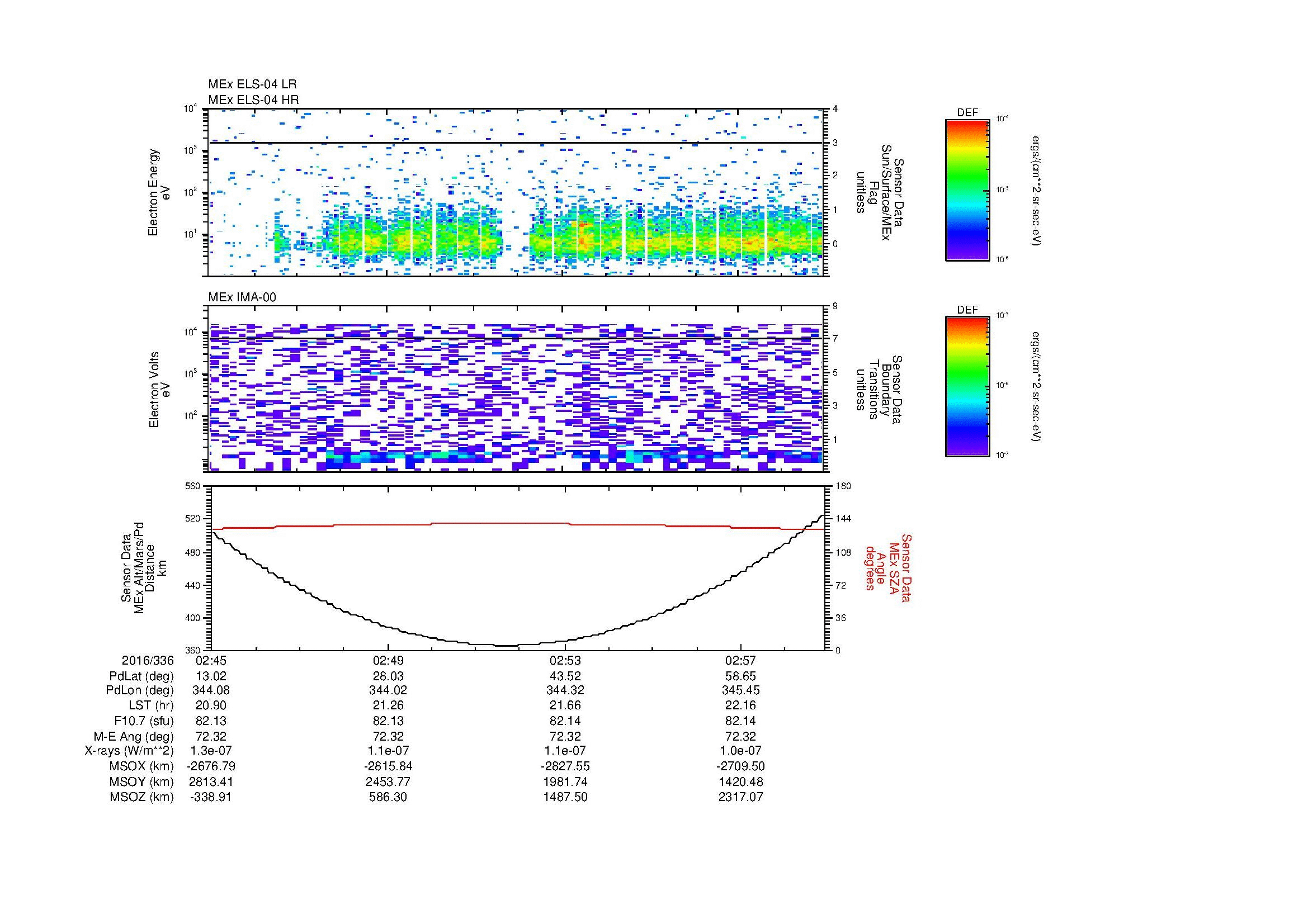Viewport: 1308px width, 924px height.
Task: Click the 'MEx ELS-04 HR' title text
Action: pos(253,99)
